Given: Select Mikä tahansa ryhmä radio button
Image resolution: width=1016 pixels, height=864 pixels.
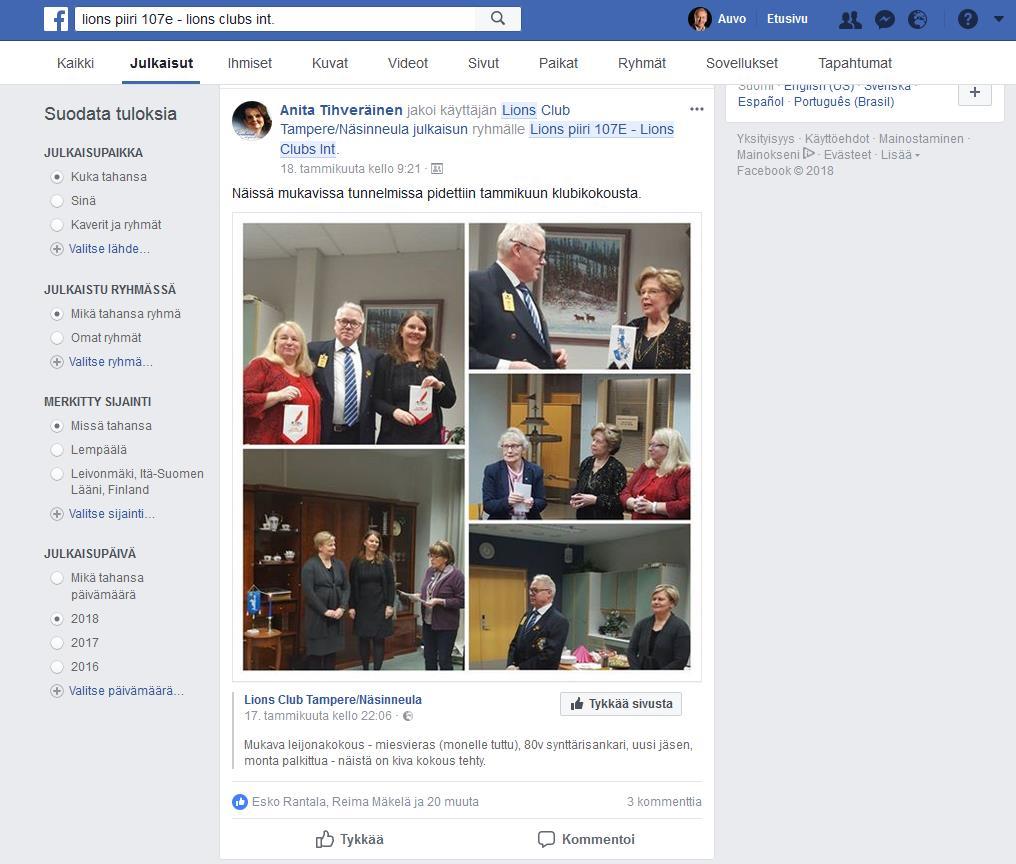Looking at the screenshot, I should tap(57, 314).
